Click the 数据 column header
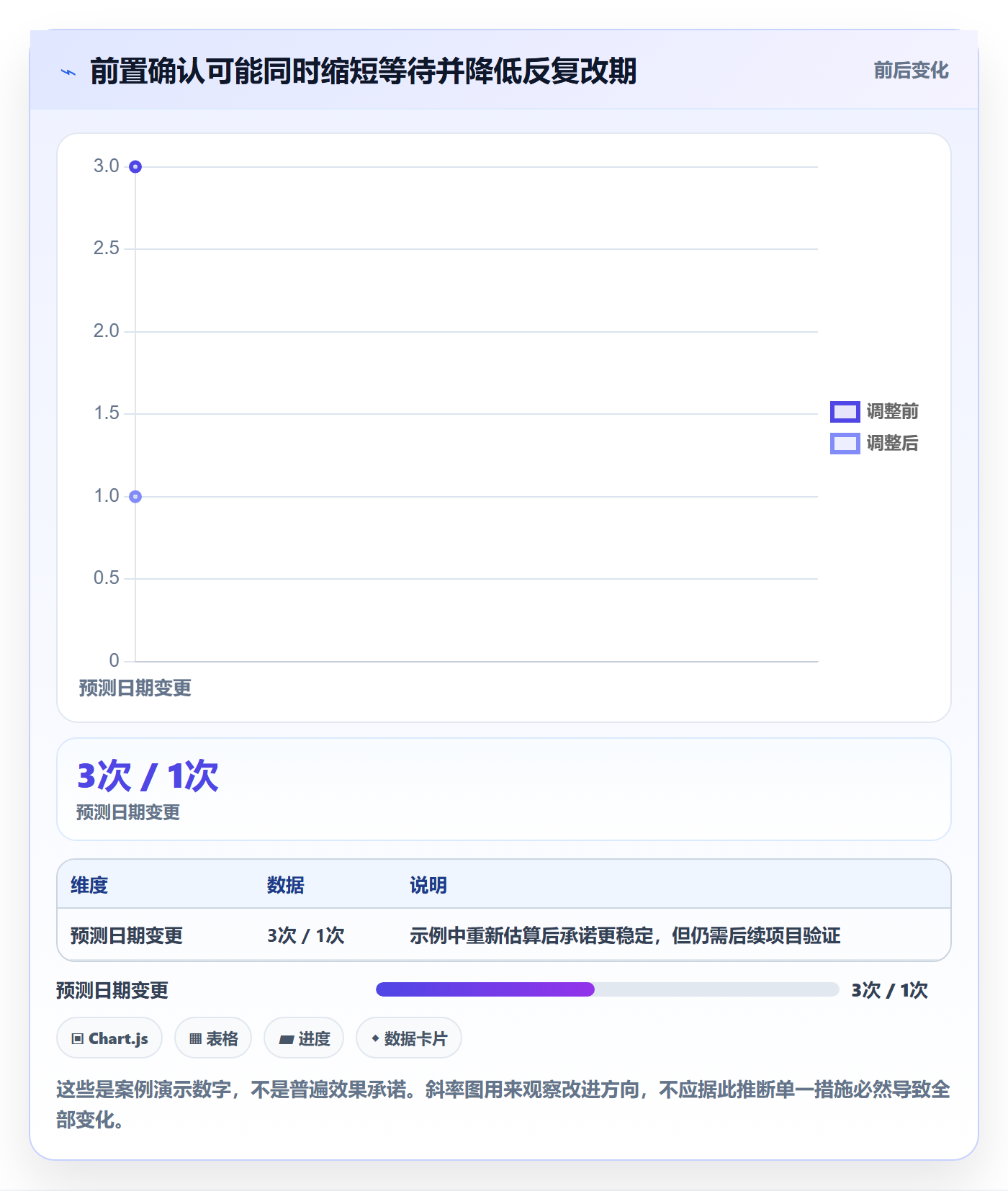The height and width of the screenshot is (1191, 1008). [x=286, y=885]
